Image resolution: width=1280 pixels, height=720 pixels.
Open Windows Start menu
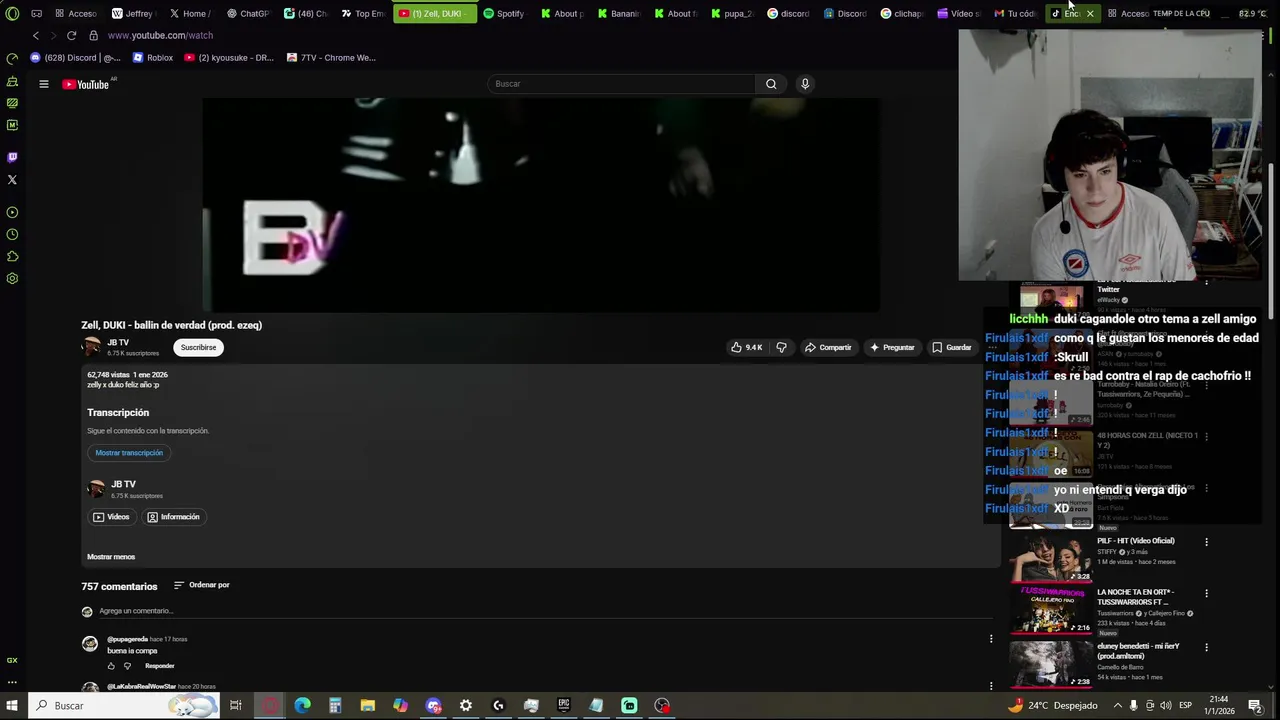pos(13,706)
